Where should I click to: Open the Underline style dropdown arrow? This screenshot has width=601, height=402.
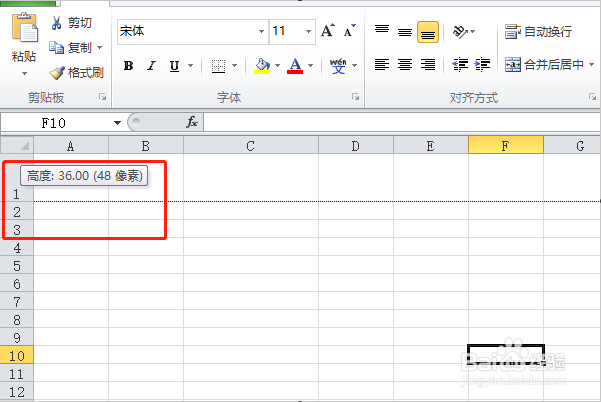pyautogui.click(x=190, y=66)
